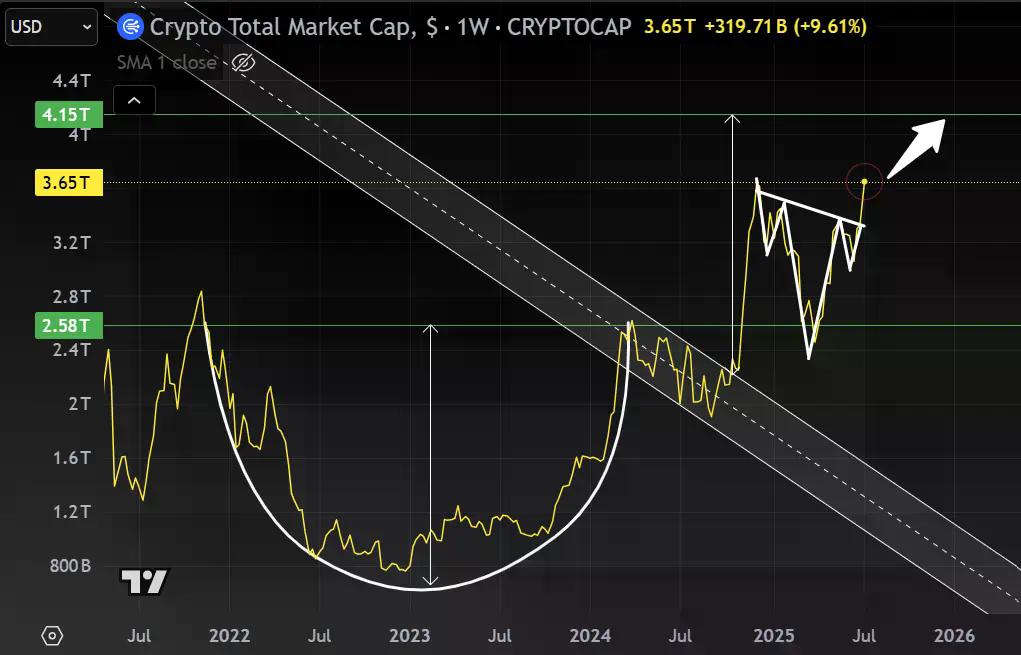Click the 800B price axis label
1021x655 pixels.
point(70,566)
